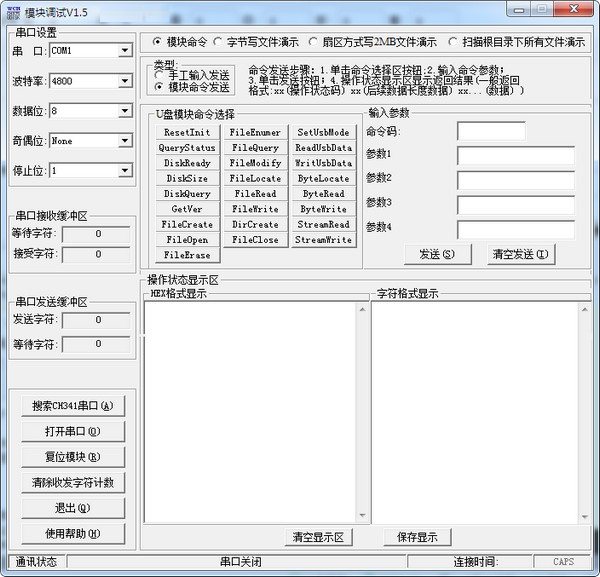Viewport: 600px width, 577px height.
Task: Click the FileClose command button
Action: [256, 240]
